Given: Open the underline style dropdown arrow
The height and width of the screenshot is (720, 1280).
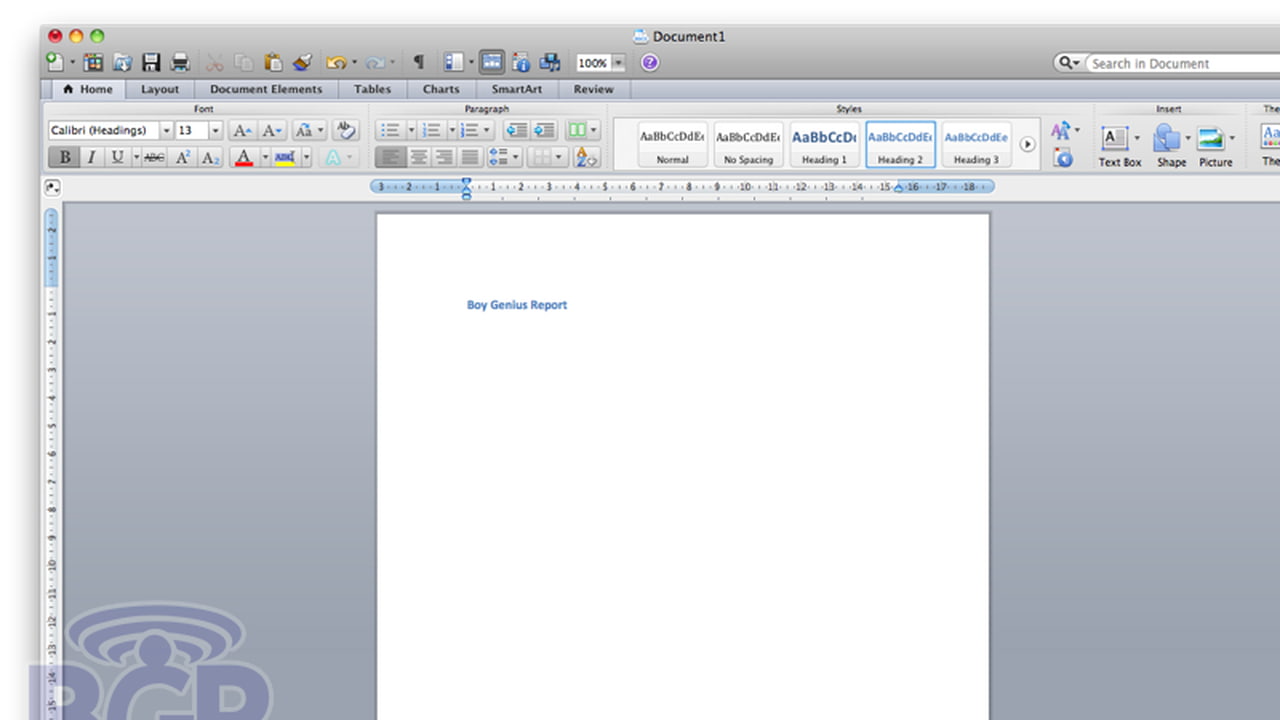Looking at the screenshot, I should [135, 157].
